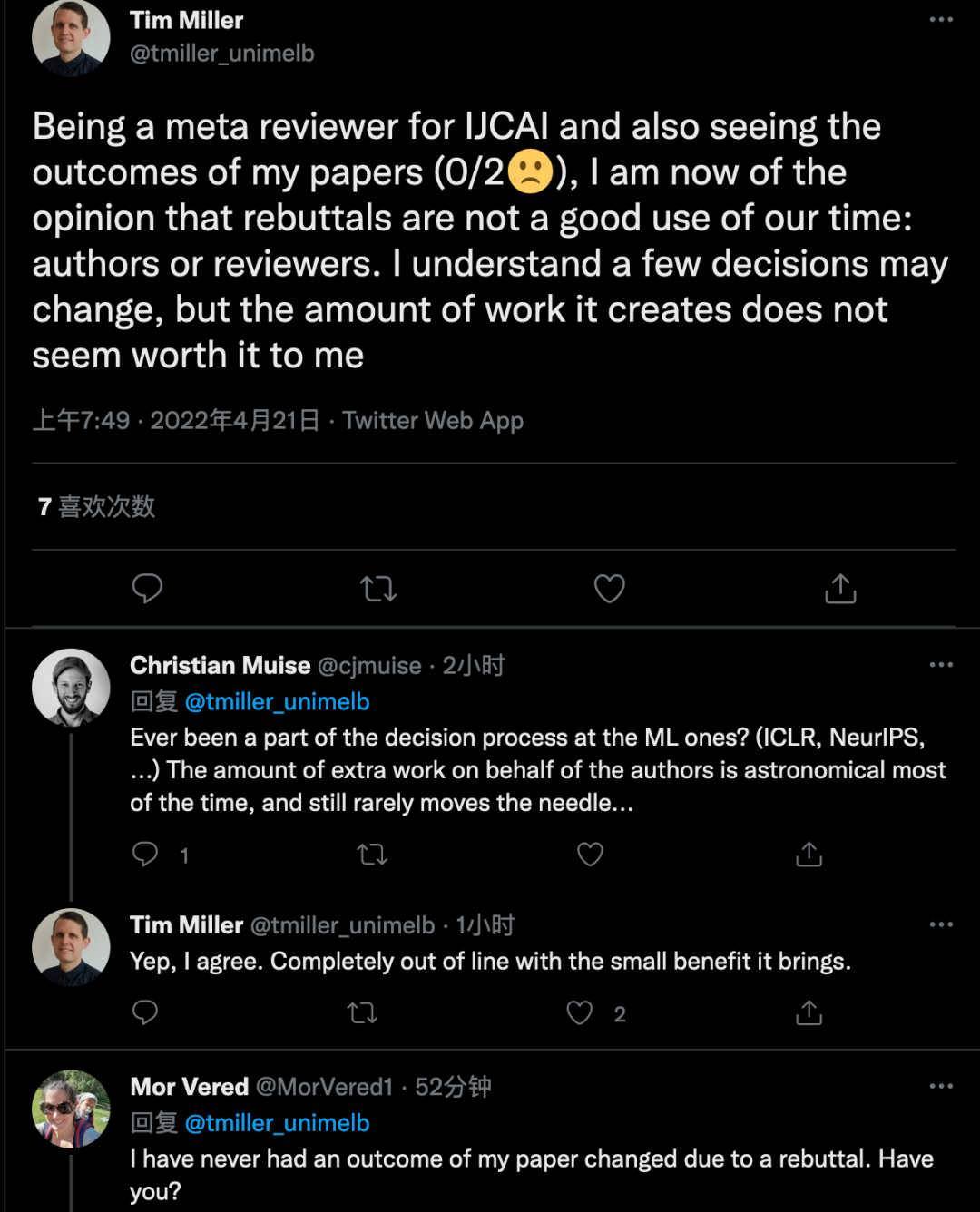Retweet Tim Miller's 'Yep, I agree' reply
This screenshot has width=980, height=1212.
362,1012
